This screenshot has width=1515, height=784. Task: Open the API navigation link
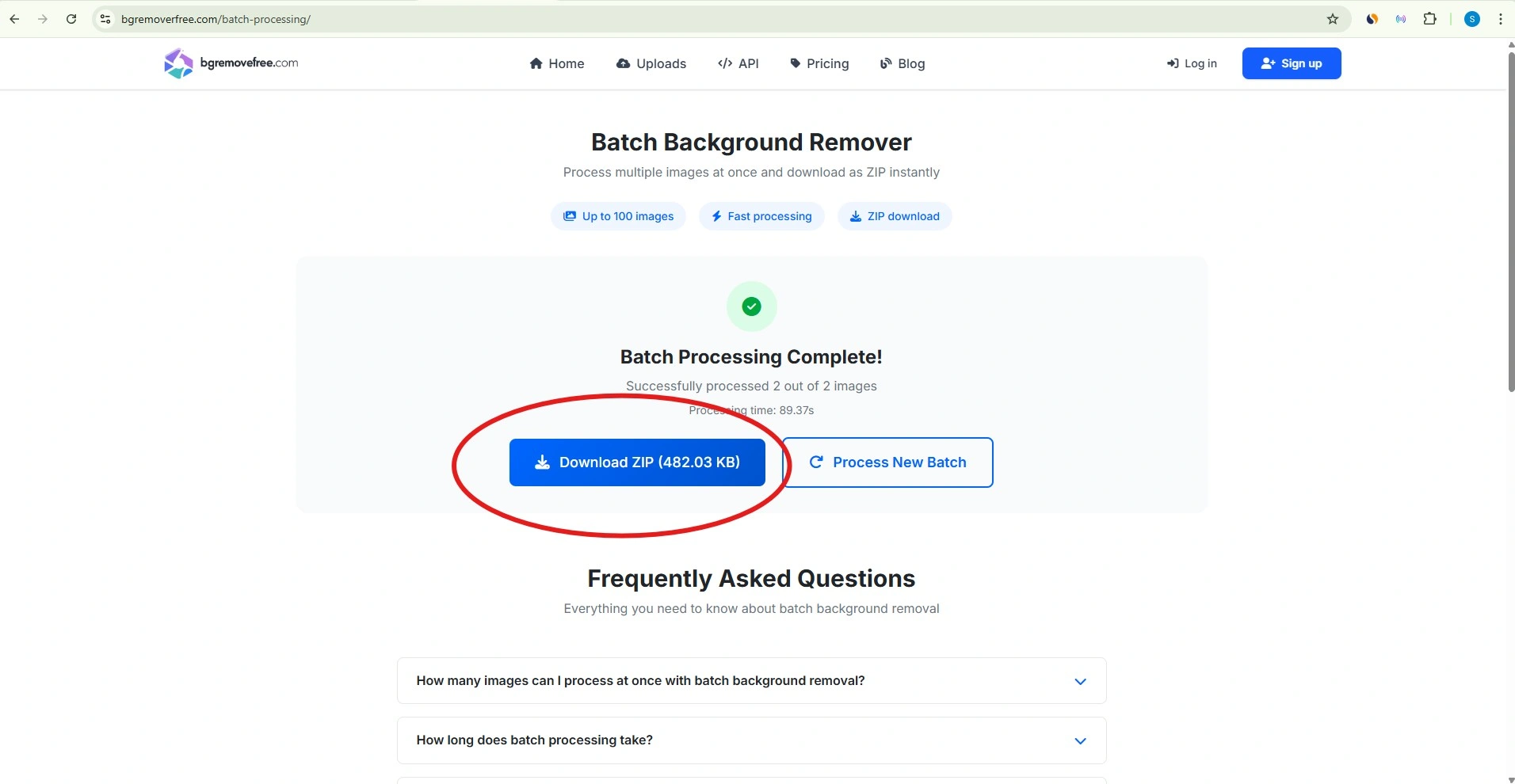tap(738, 63)
